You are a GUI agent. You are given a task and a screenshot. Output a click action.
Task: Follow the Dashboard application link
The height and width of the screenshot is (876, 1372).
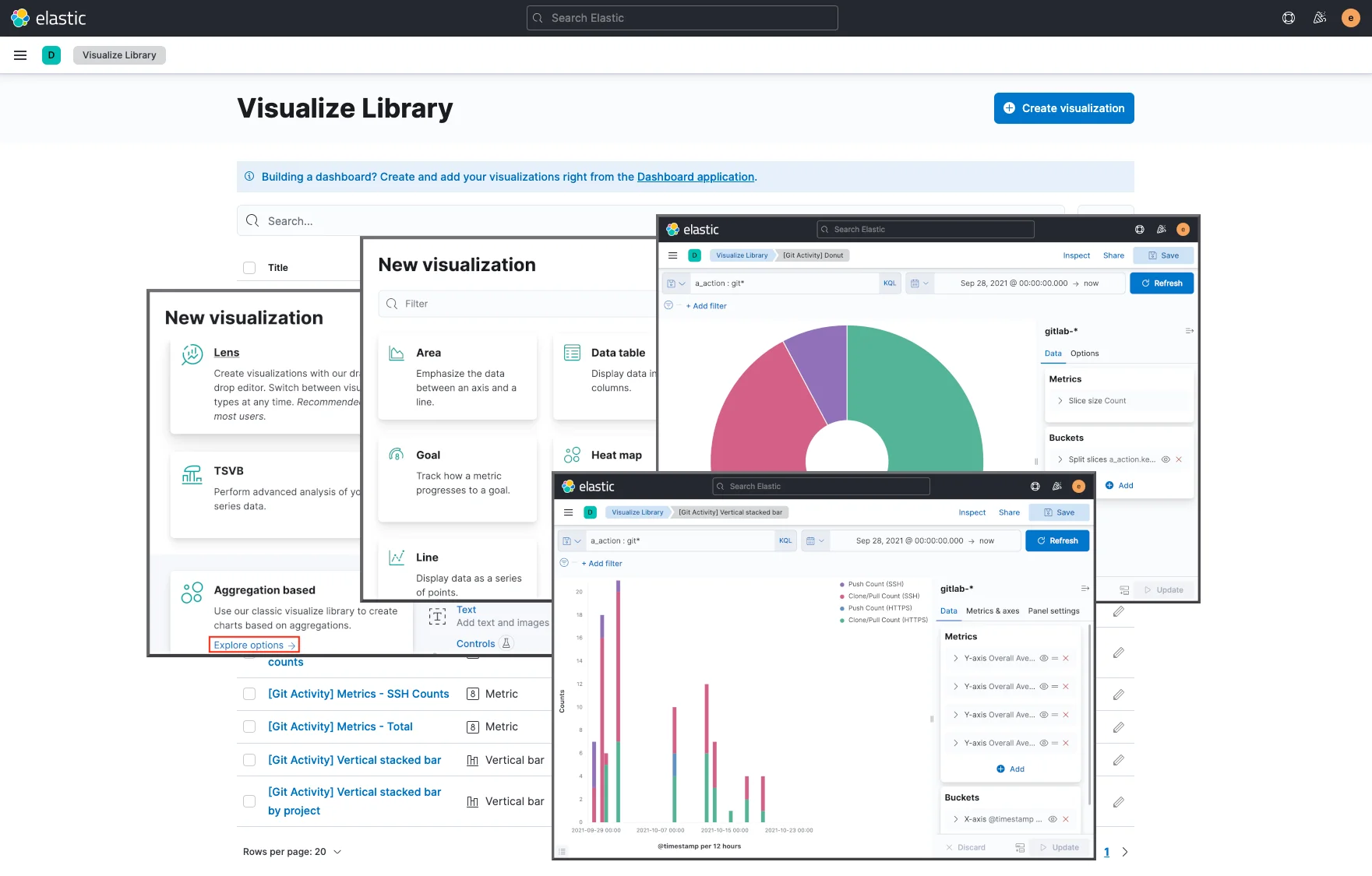click(x=695, y=177)
